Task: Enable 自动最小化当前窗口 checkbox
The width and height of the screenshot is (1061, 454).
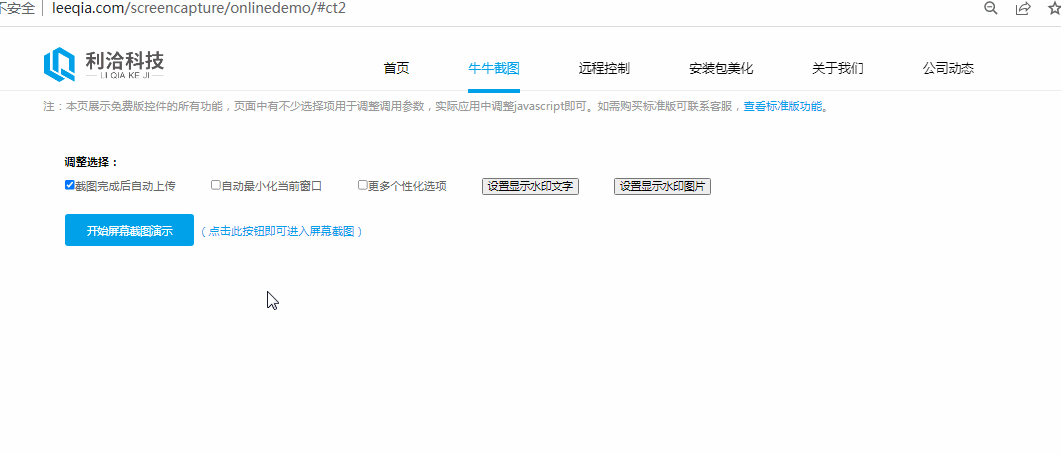Action: coord(216,185)
